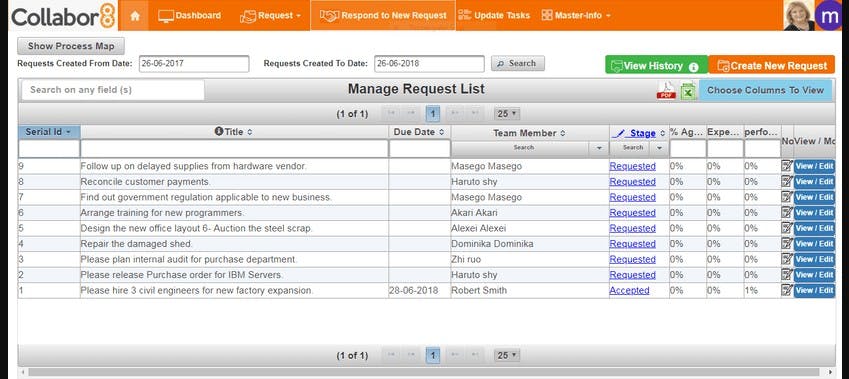Click the Search button by date fields

(x=518, y=63)
